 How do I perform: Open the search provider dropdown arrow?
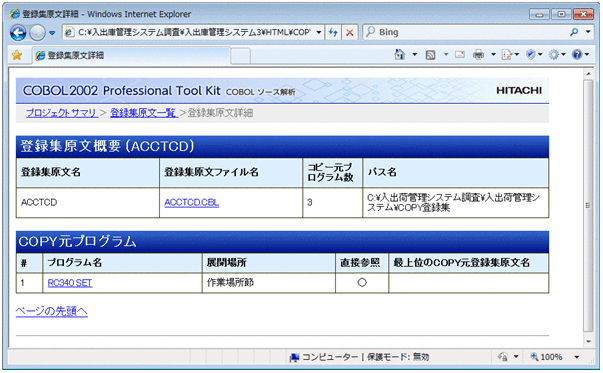[588, 32]
